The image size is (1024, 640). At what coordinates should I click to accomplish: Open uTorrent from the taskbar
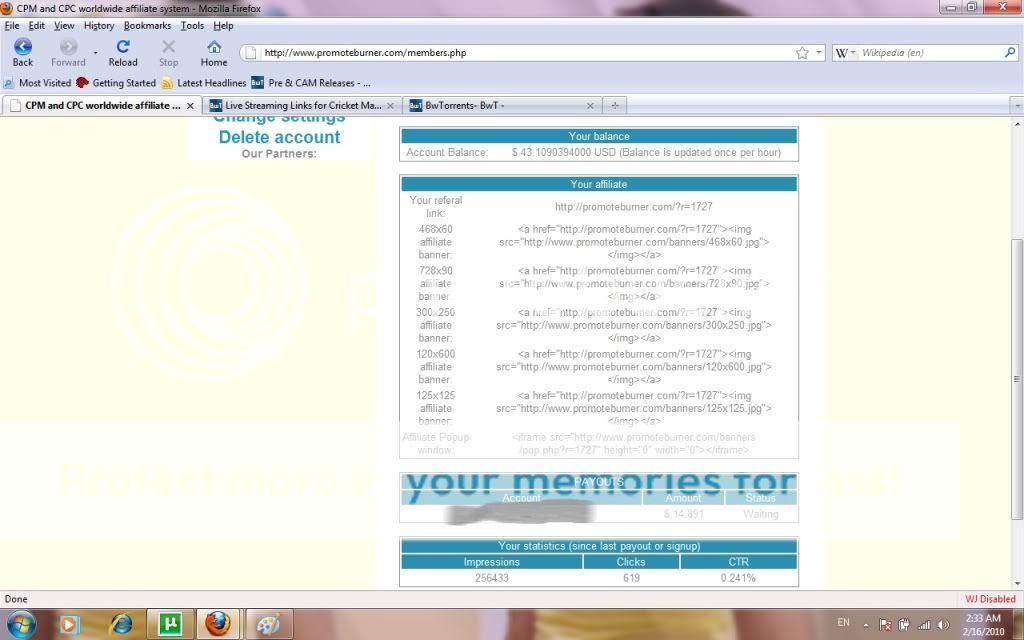(x=170, y=624)
